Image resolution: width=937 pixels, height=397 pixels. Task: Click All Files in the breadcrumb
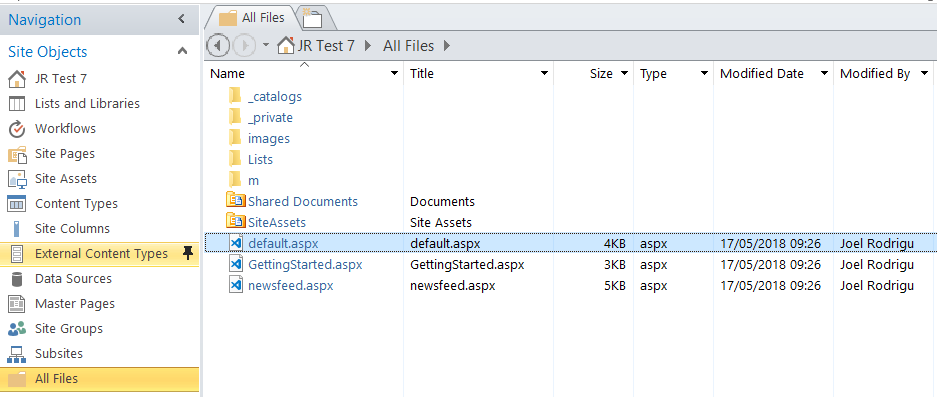[x=409, y=45]
